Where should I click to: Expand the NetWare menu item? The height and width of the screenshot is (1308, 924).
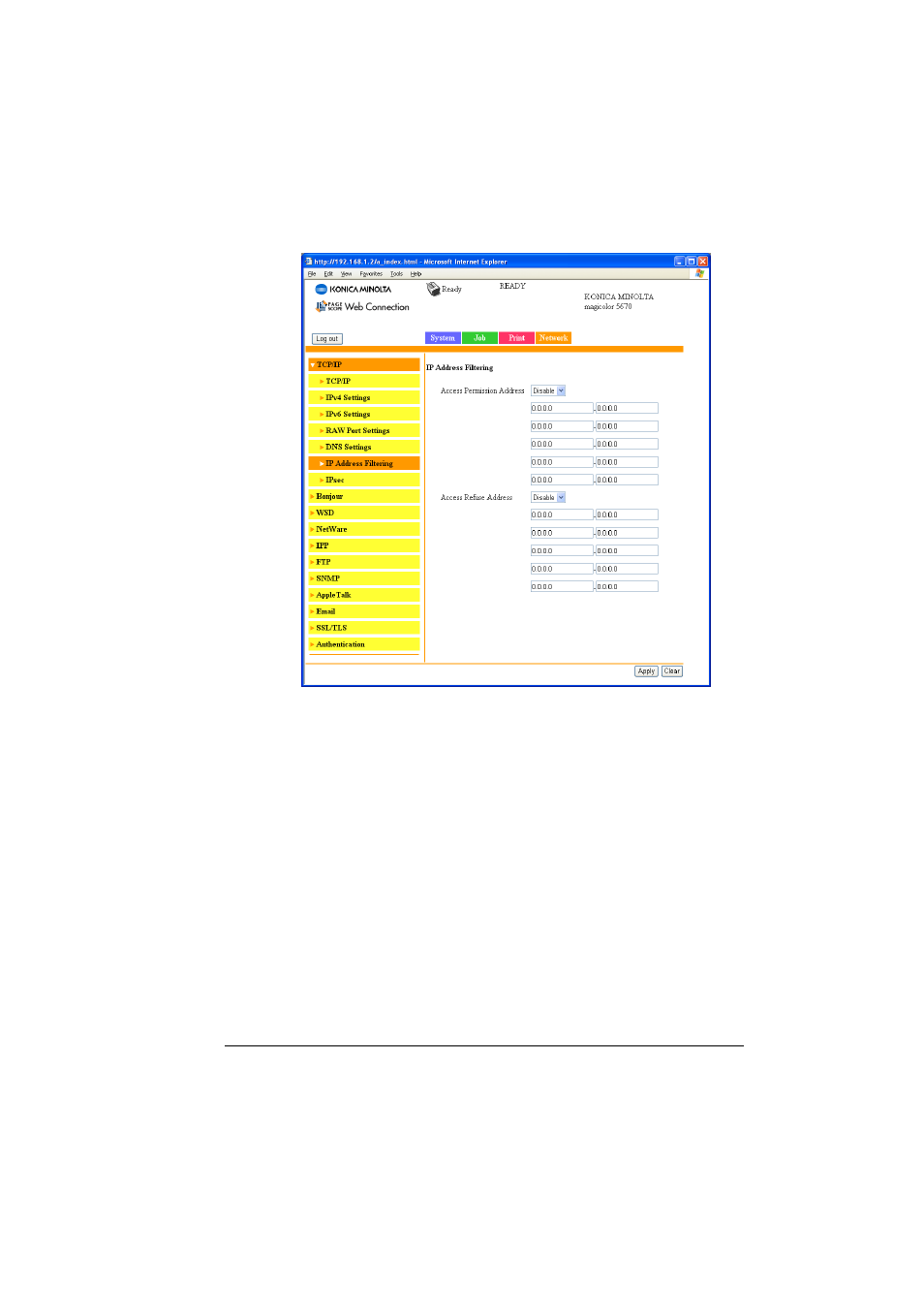click(364, 530)
